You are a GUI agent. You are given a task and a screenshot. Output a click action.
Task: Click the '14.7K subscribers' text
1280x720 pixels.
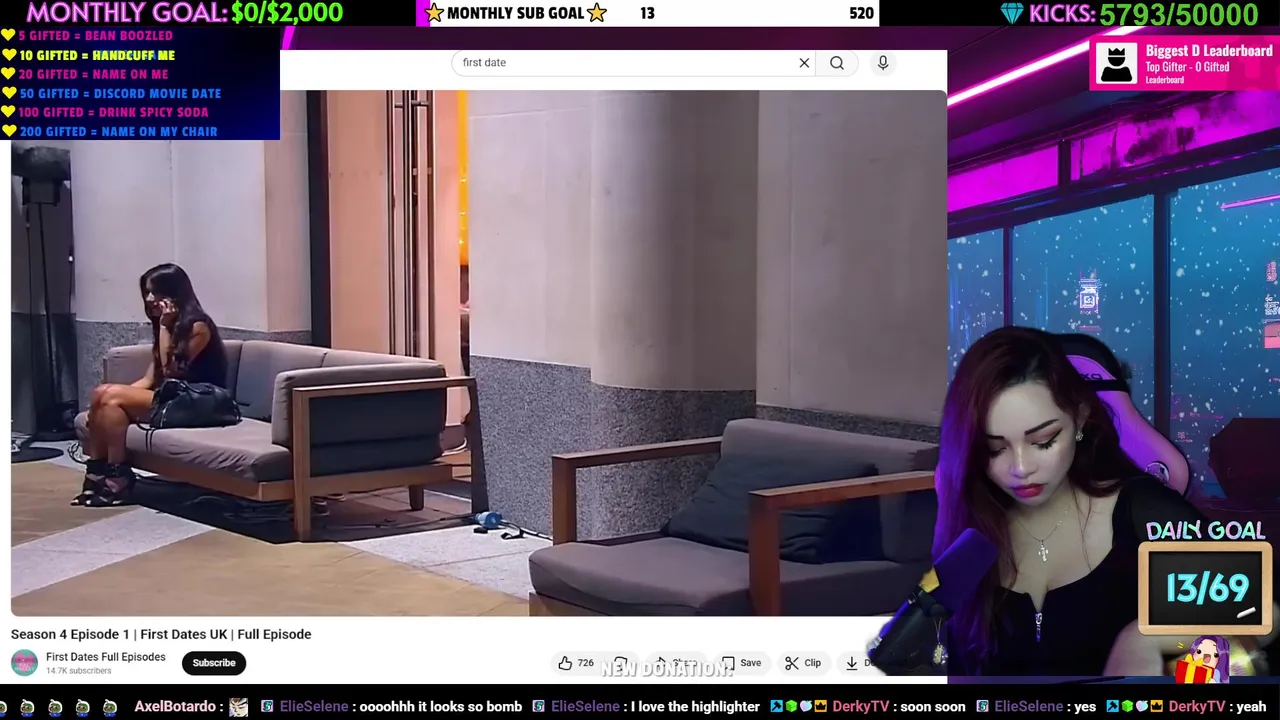[78, 671]
